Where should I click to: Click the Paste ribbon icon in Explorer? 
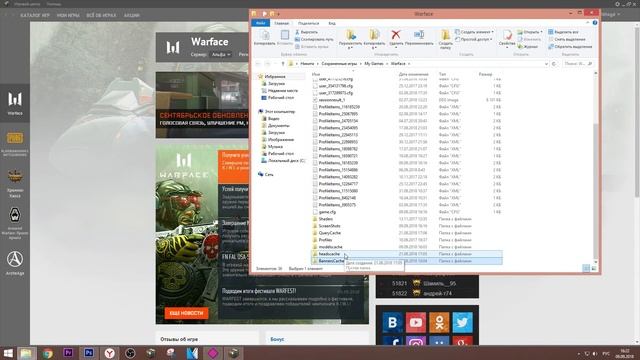(284, 38)
